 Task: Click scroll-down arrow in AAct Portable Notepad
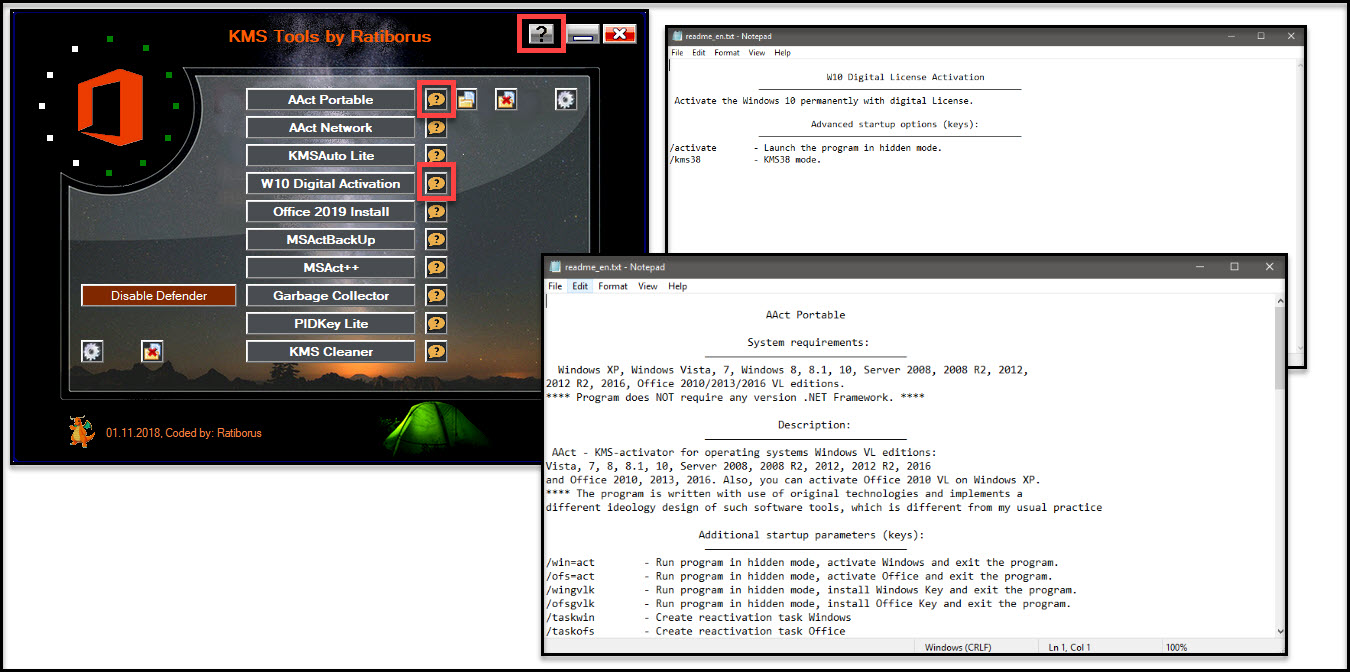pos(1278,631)
